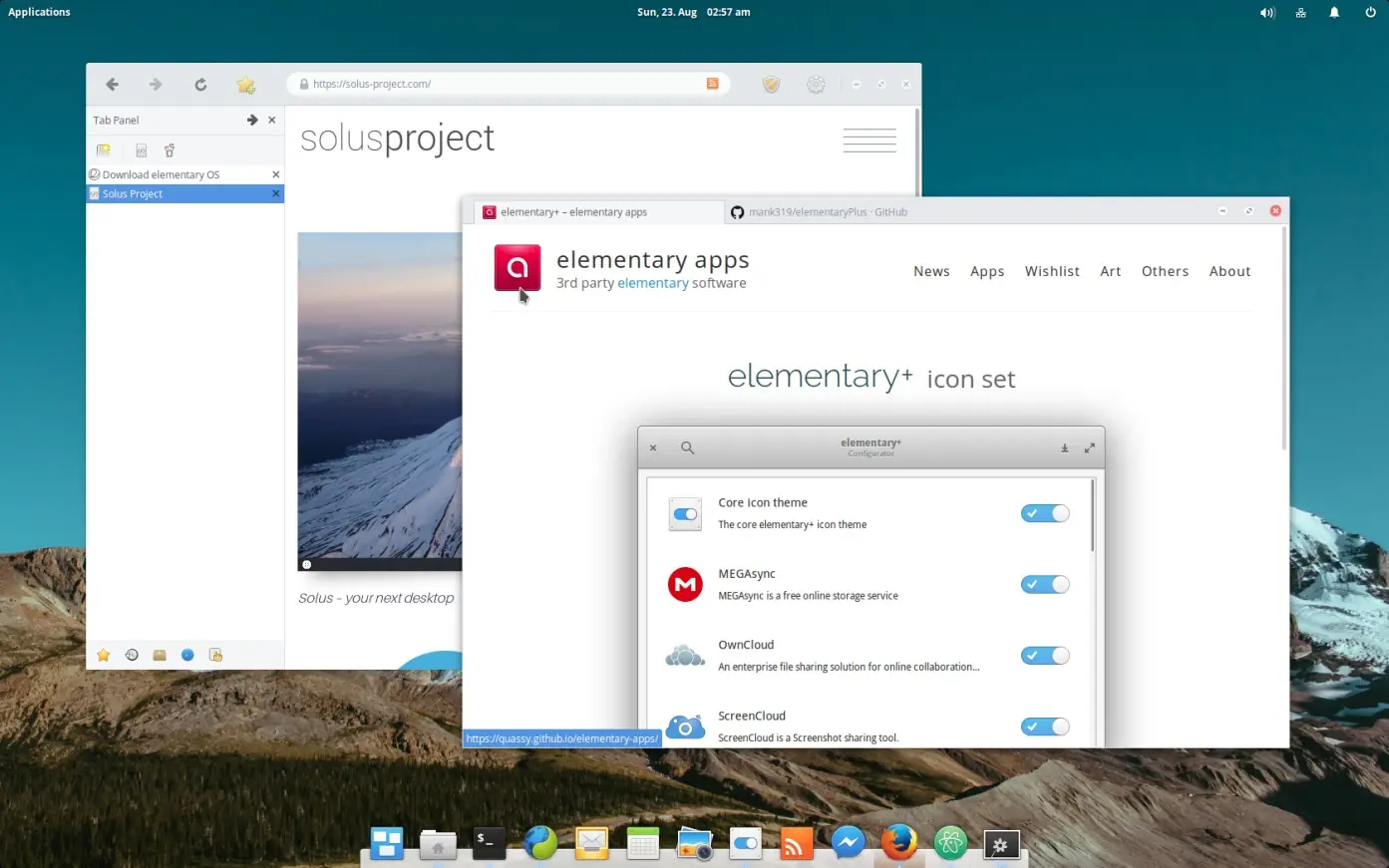Screen dimensions: 1389x868
Task: Open Thunderbird mail from the dock
Action: pyautogui.click(x=591, y=843)
